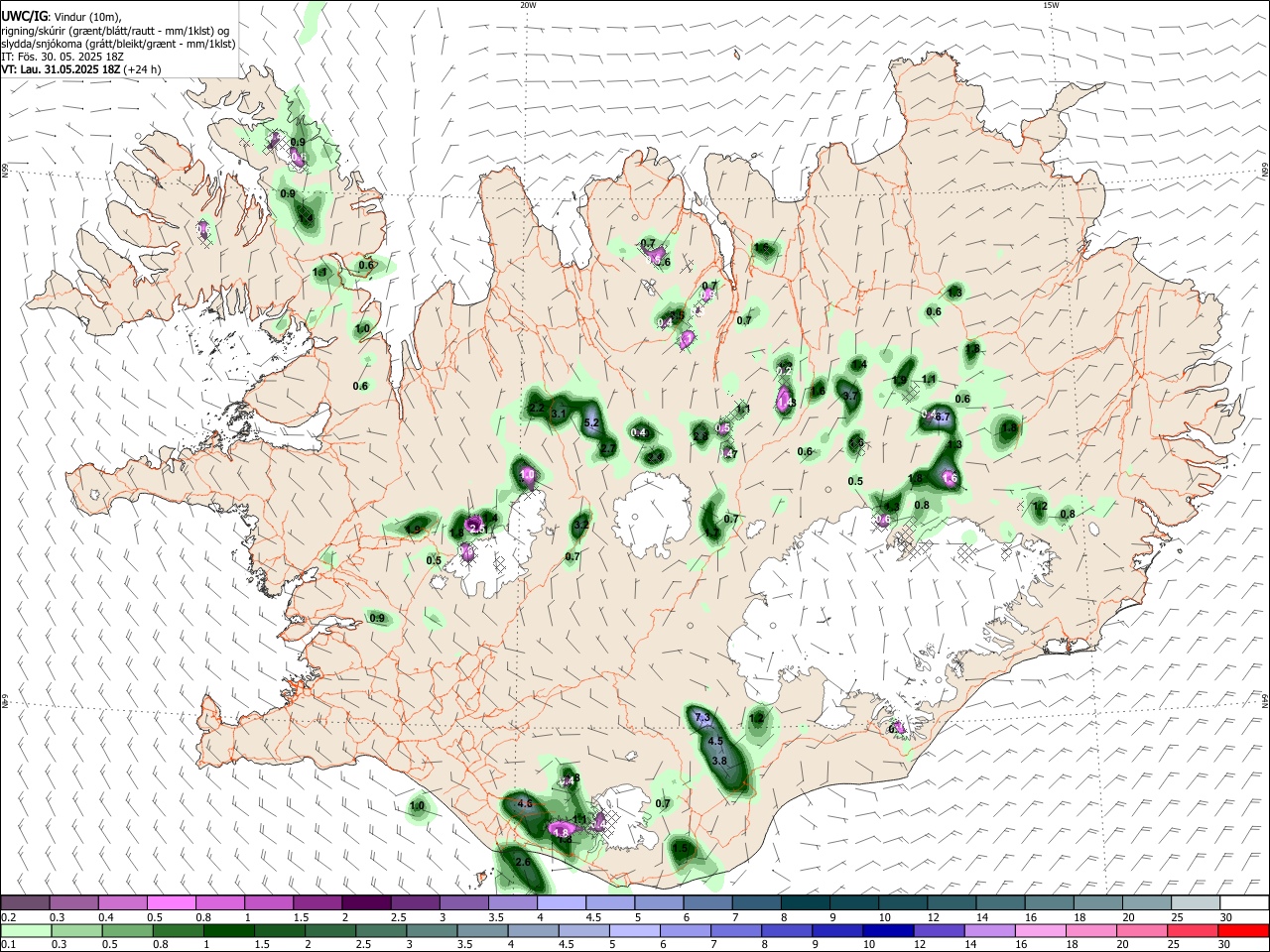Click the 7.3 precipitation value on the map
The width and height of the screenshot is (1270, 952).
(702, 718)
